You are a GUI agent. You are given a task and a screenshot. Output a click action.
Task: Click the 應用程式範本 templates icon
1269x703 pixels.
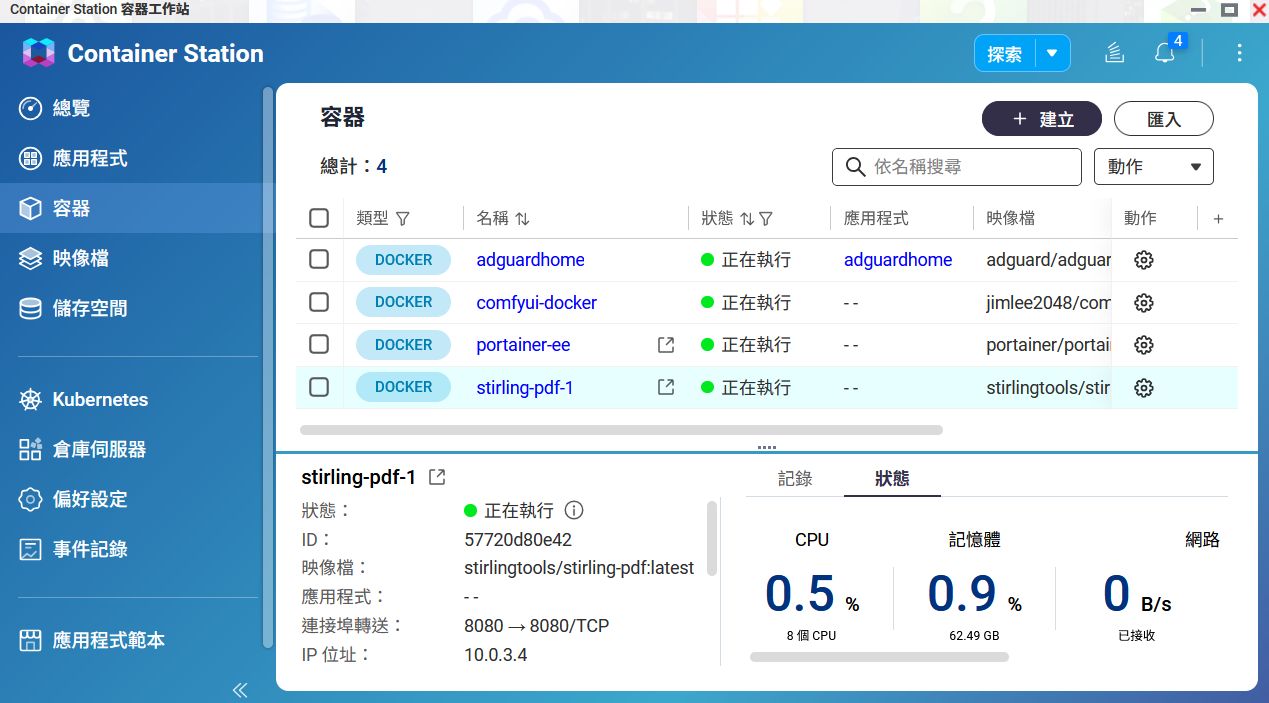[31, 640]
